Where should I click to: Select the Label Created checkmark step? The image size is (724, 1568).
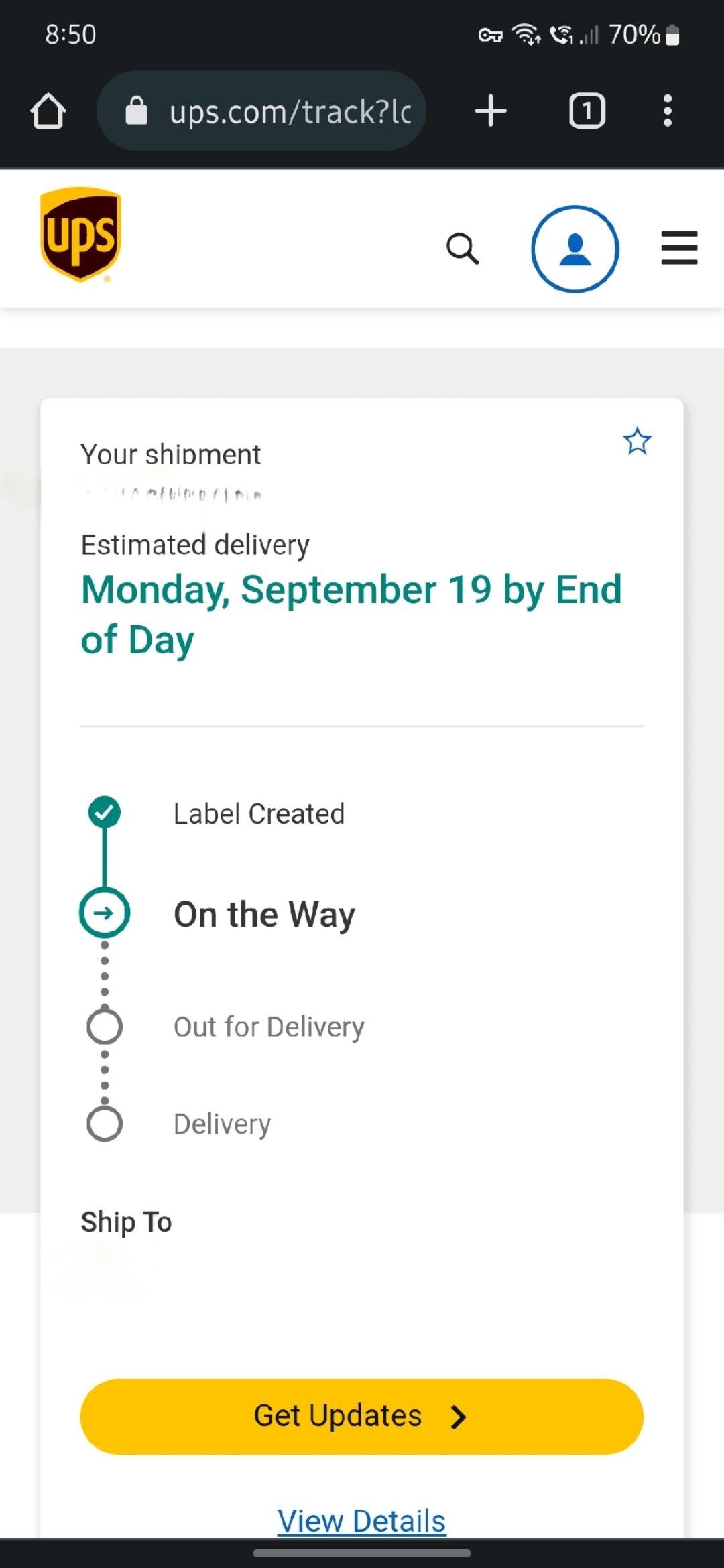(x=105, y=812)
